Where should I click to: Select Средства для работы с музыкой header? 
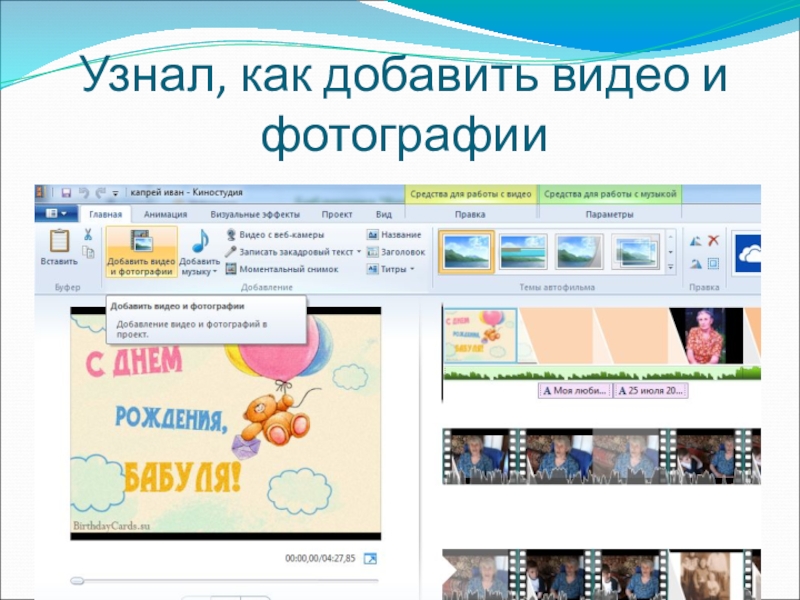pyautogui.click(x=610, y=194)
